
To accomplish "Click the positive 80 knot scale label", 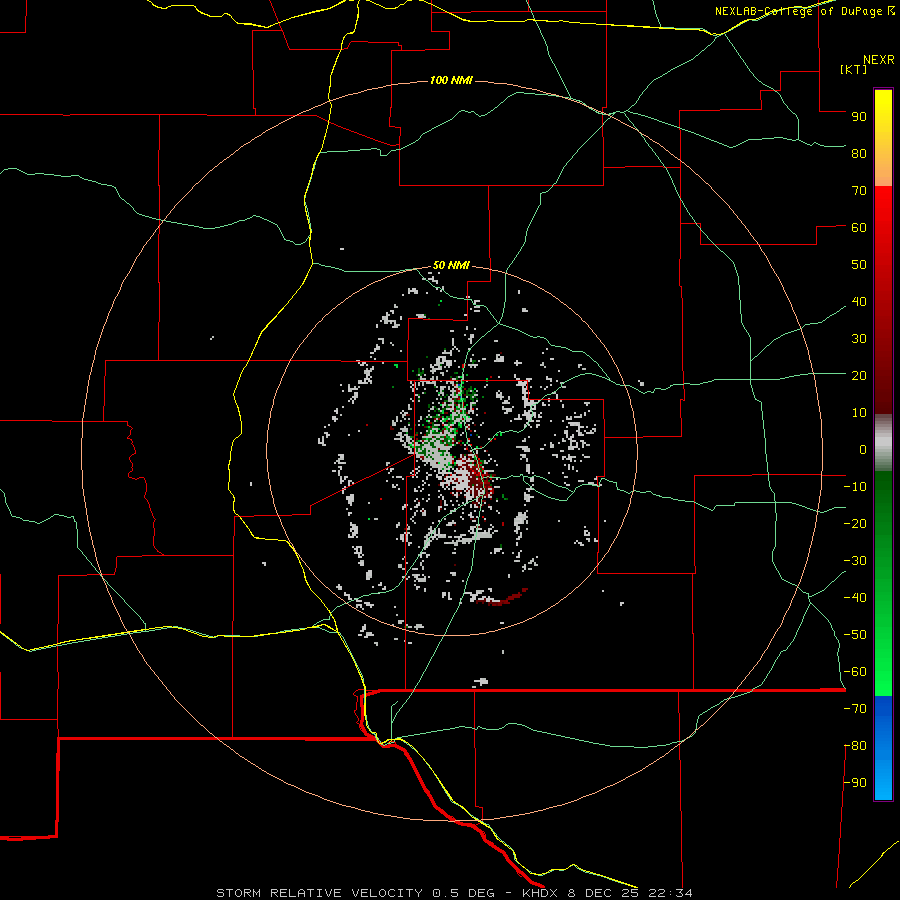I will (859, 153).
